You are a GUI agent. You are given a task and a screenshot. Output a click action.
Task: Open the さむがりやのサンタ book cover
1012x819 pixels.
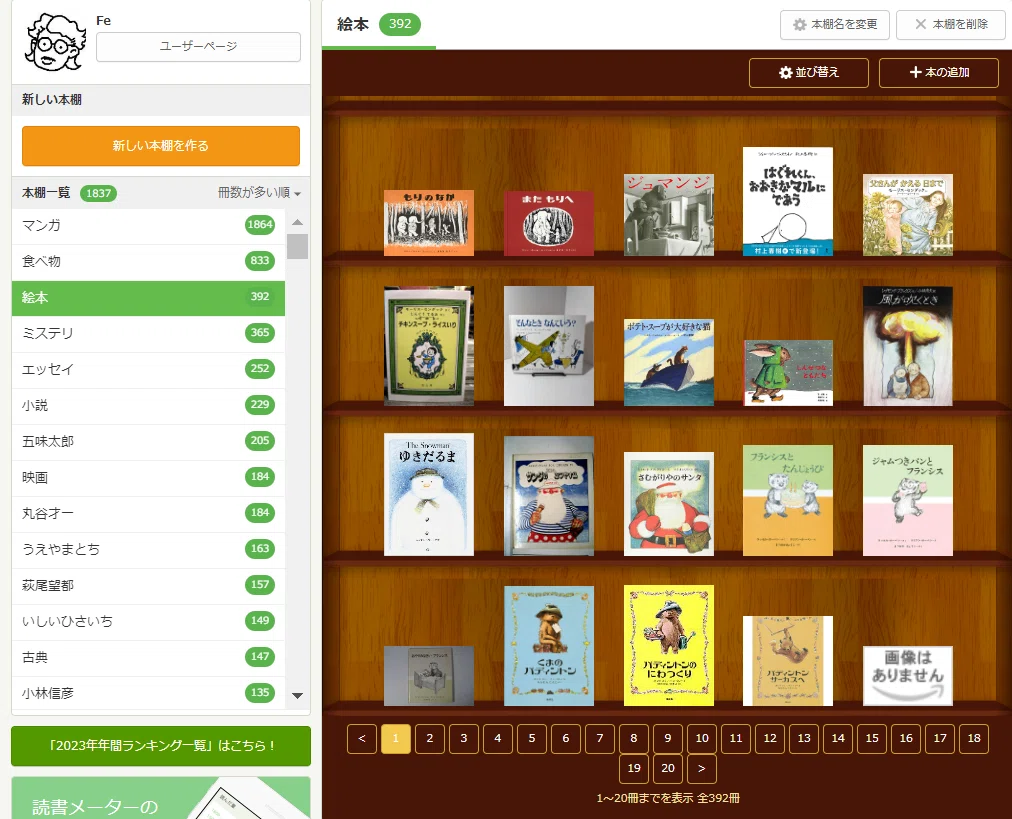[669, 504]
